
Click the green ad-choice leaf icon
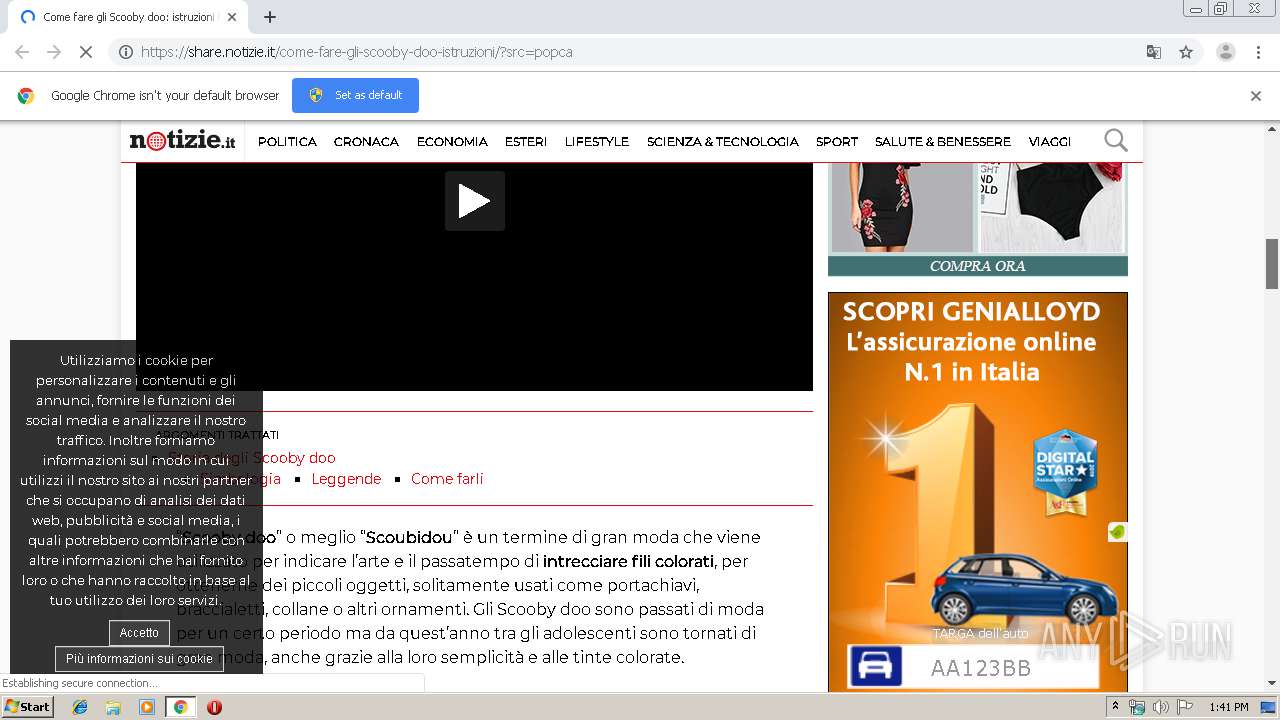pos(1117,532)
